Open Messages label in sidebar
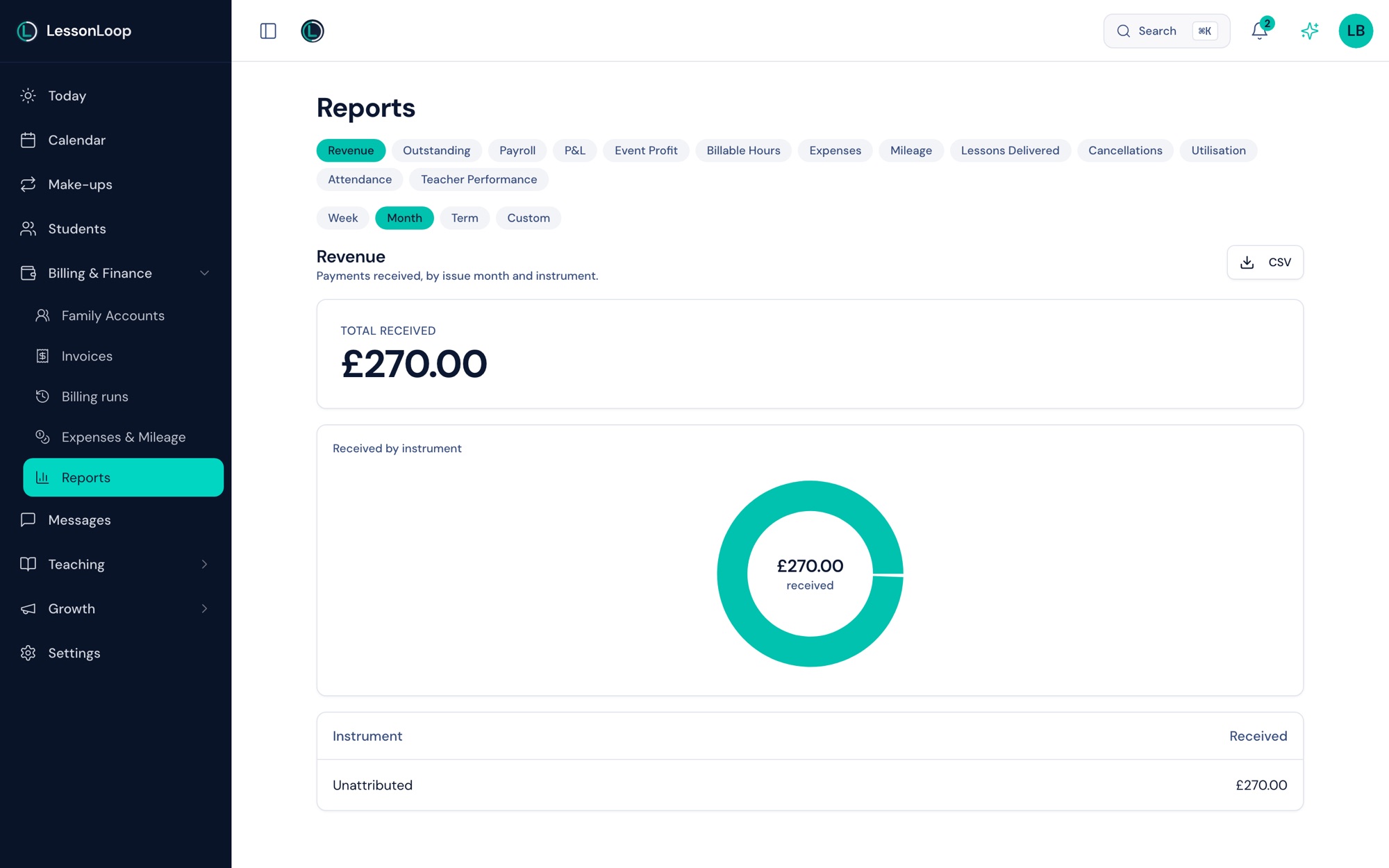Image resolution: width=1389 pixels, height=868 pixels. pos(79,520)
